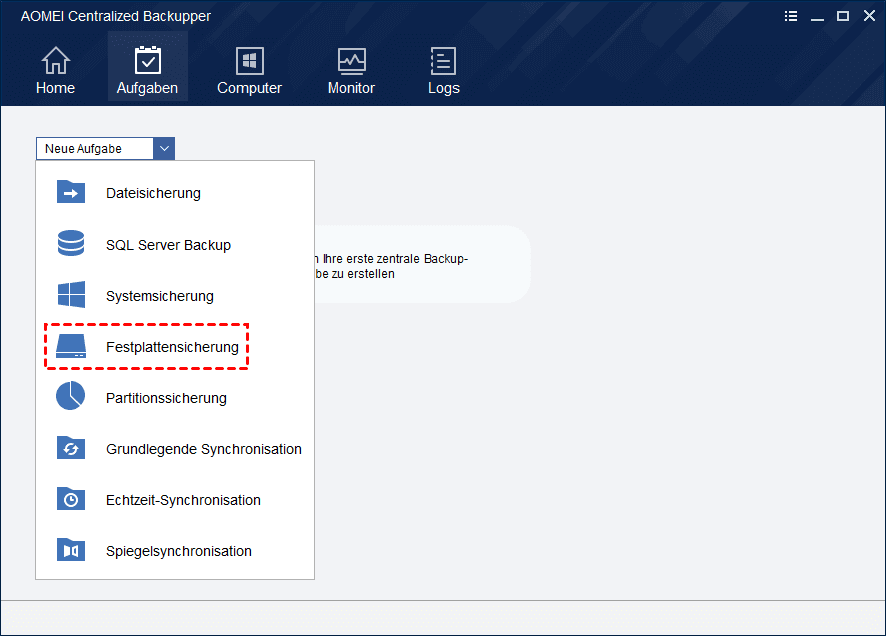This screenshot has height=636, width=886.
Task: Click the Aufgaben calendar-check icon
Action: tap(147, 60)
